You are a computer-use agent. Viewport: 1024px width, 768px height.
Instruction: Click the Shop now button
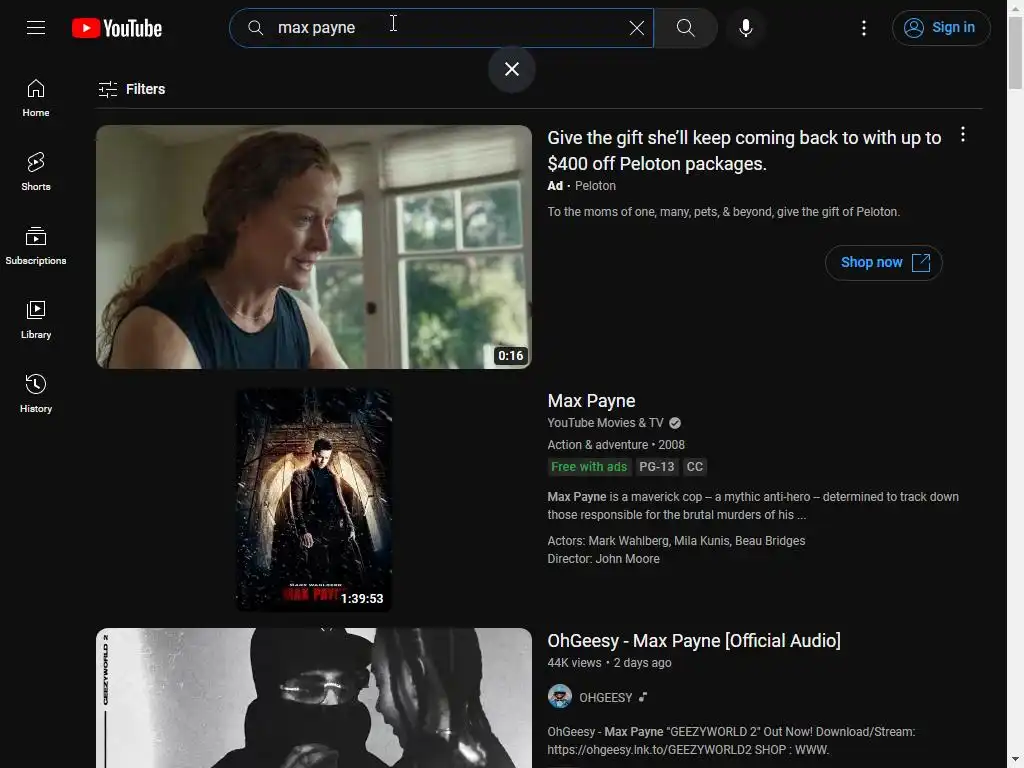point(884,263)
